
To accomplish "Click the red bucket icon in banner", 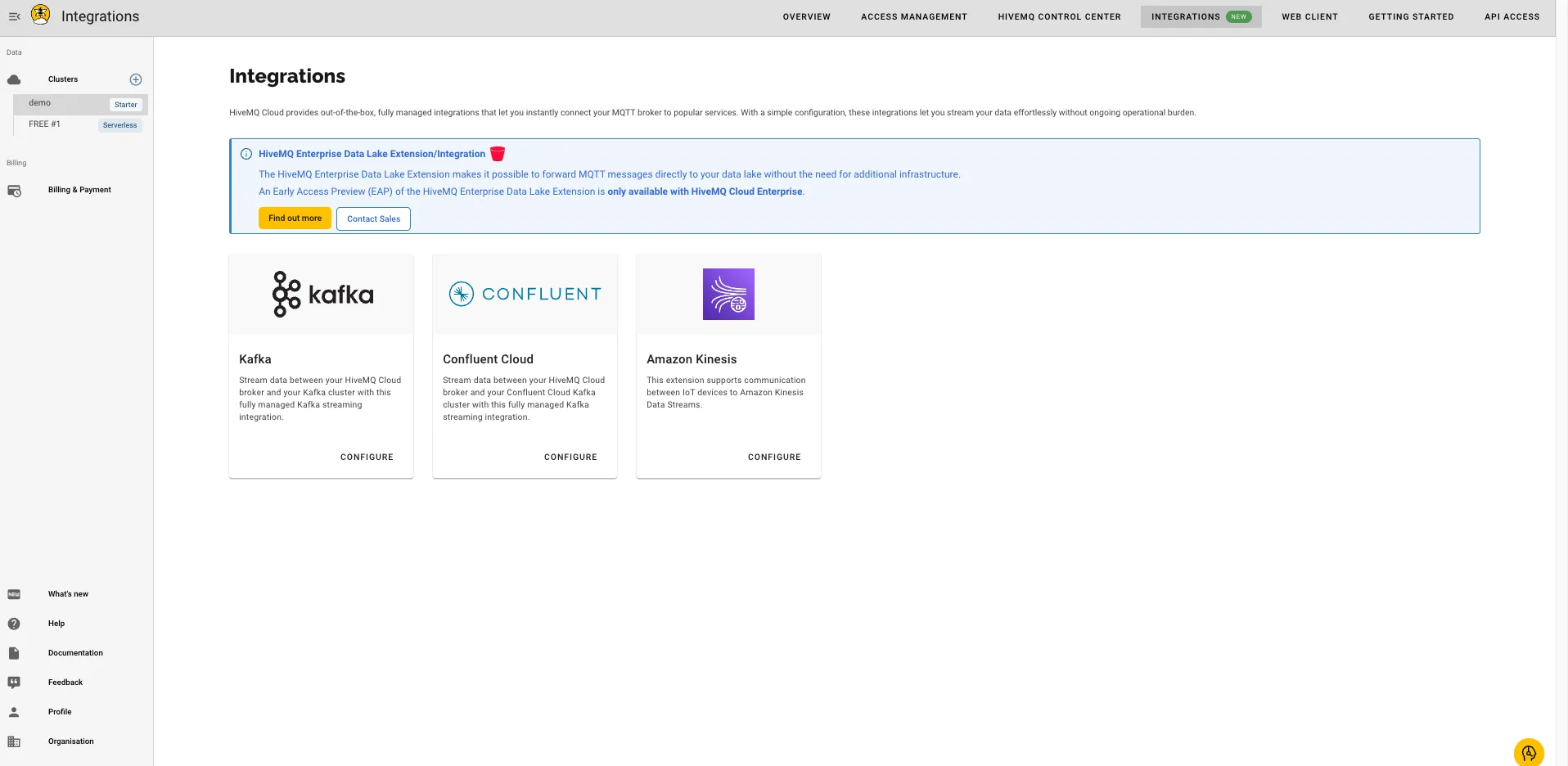I will click(x=498, y=154).
